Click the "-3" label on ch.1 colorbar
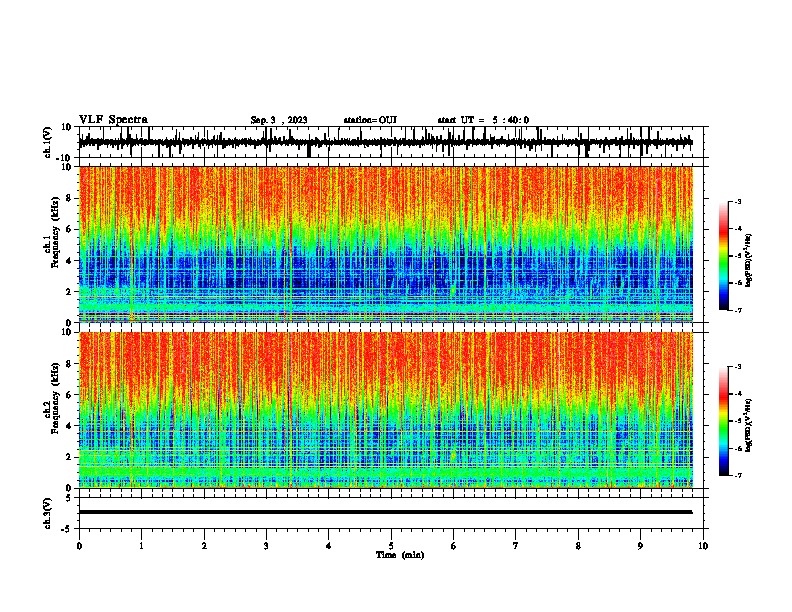 click(x=737, y=202)
